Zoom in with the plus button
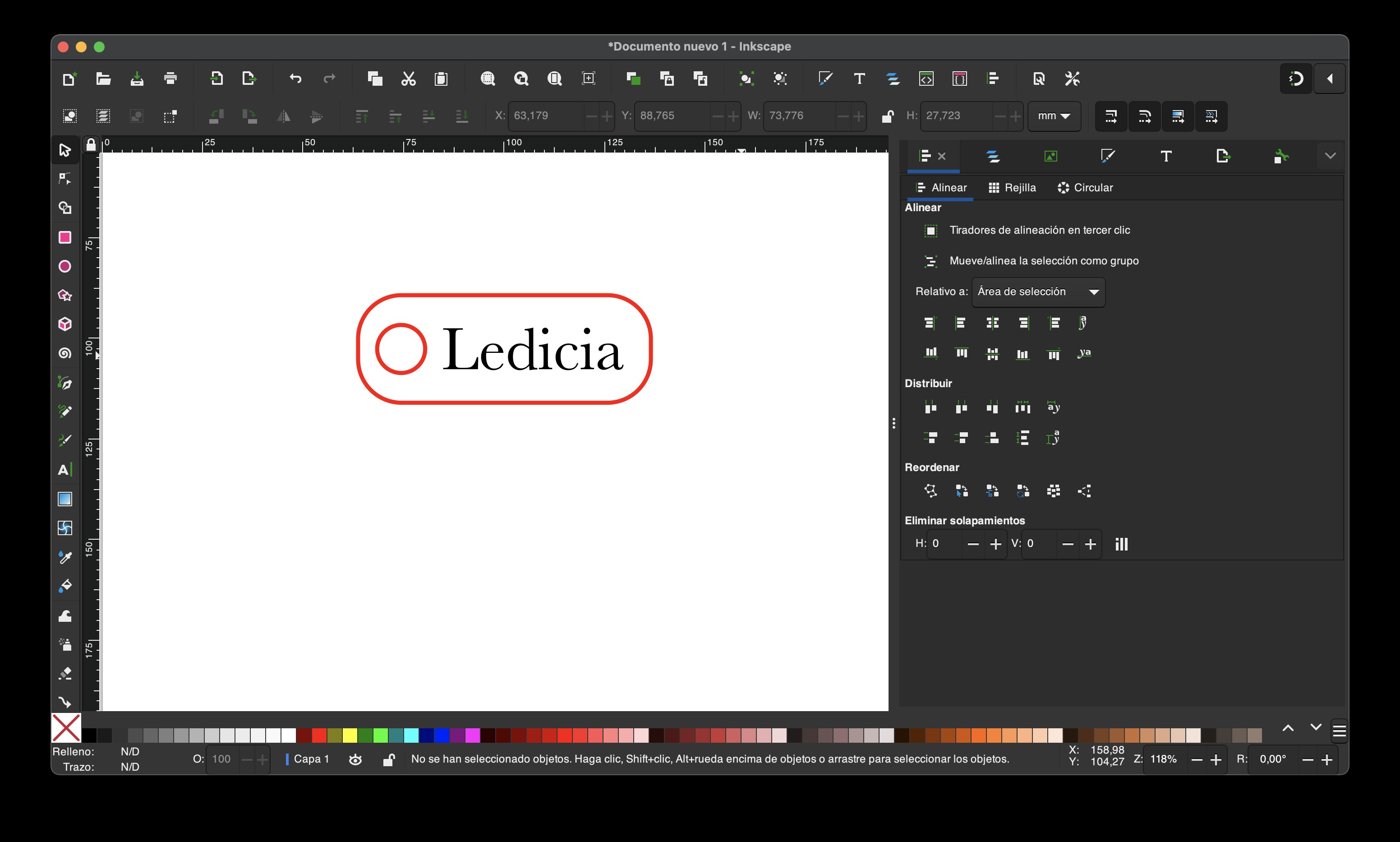1400x842 pixels. pos(1216,760)
